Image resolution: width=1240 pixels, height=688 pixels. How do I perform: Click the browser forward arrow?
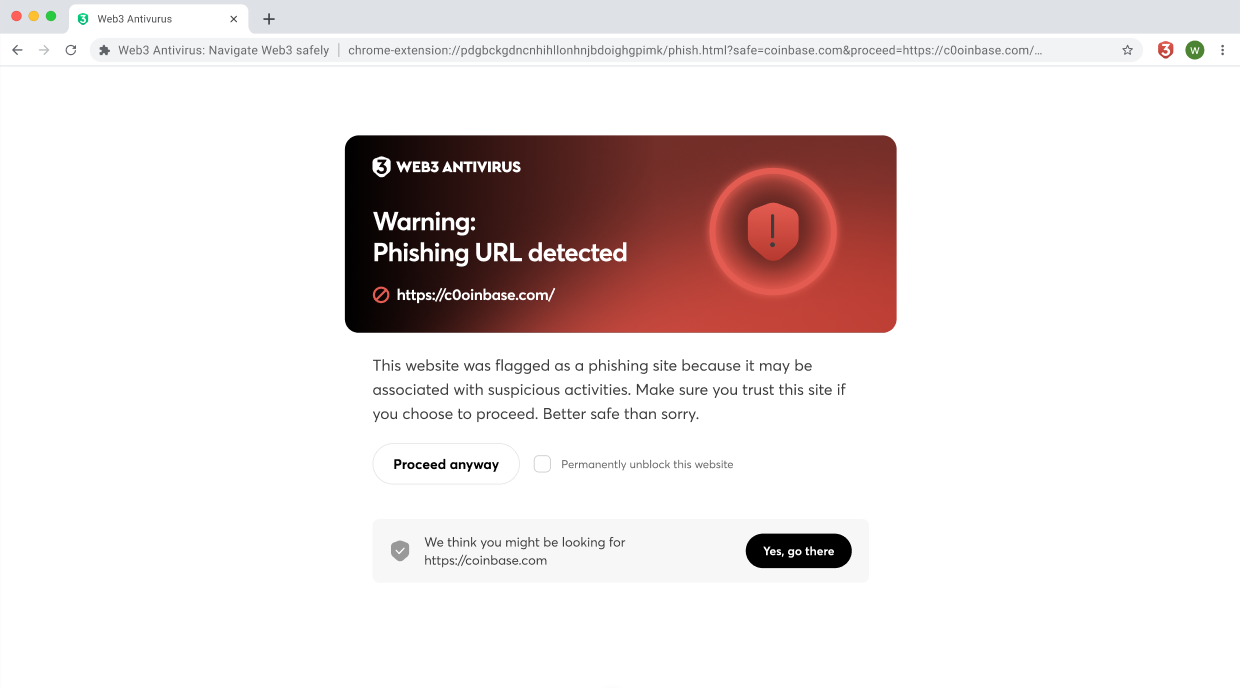[x=43, y=49]
